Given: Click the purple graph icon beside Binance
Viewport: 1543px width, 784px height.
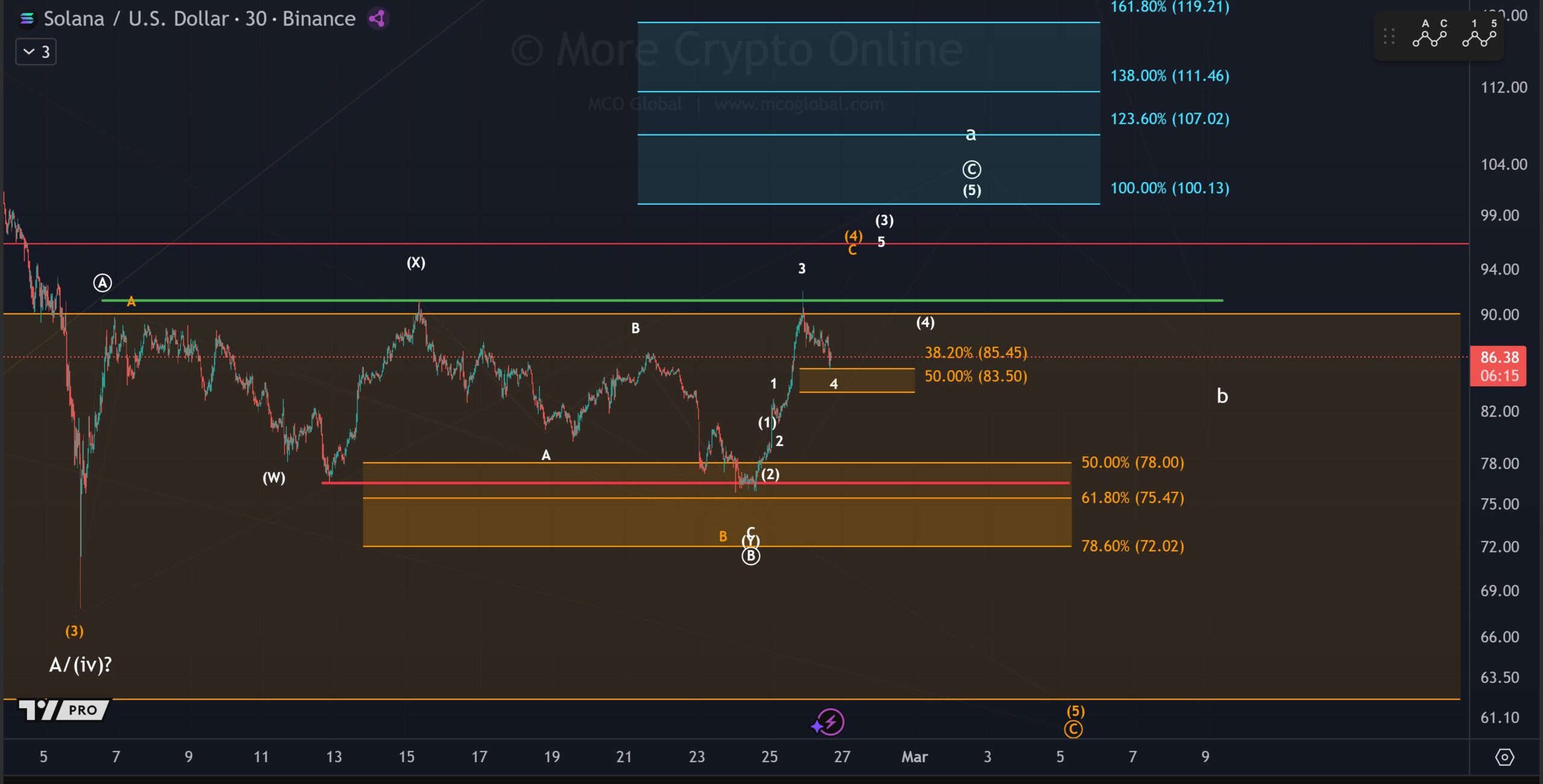Looking at the screenshot, I should pos(378,19).
